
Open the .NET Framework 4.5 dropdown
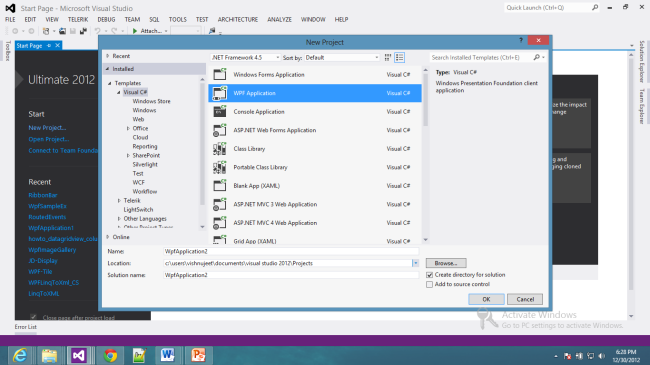tap(245, 58)
